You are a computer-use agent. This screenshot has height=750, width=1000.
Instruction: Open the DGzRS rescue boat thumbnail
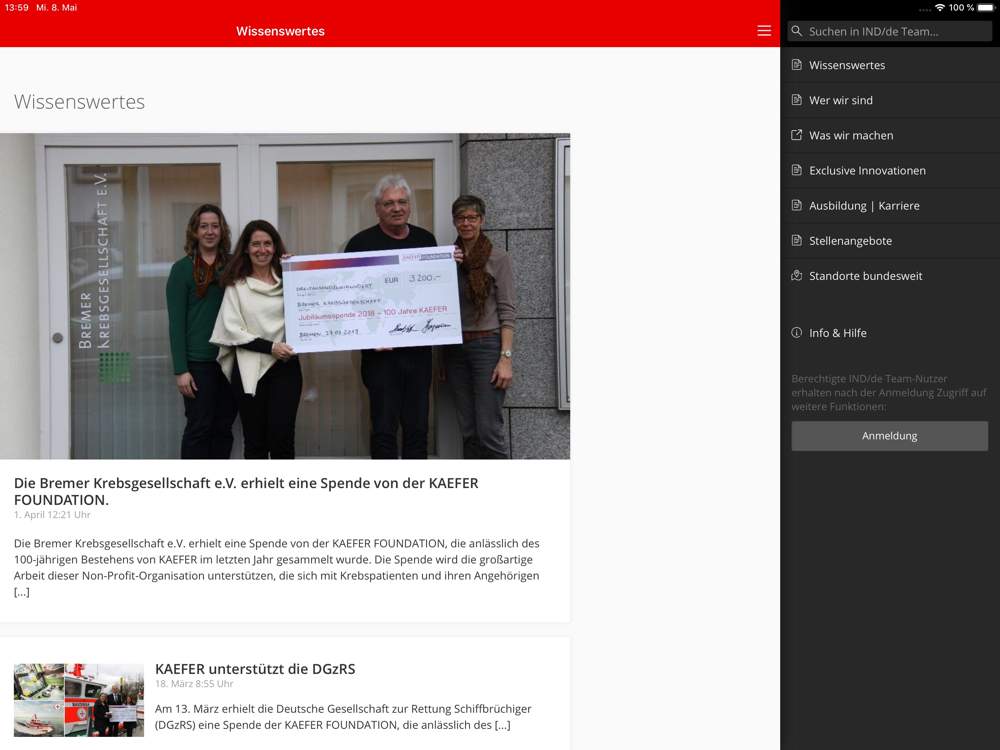coord(79,700)
